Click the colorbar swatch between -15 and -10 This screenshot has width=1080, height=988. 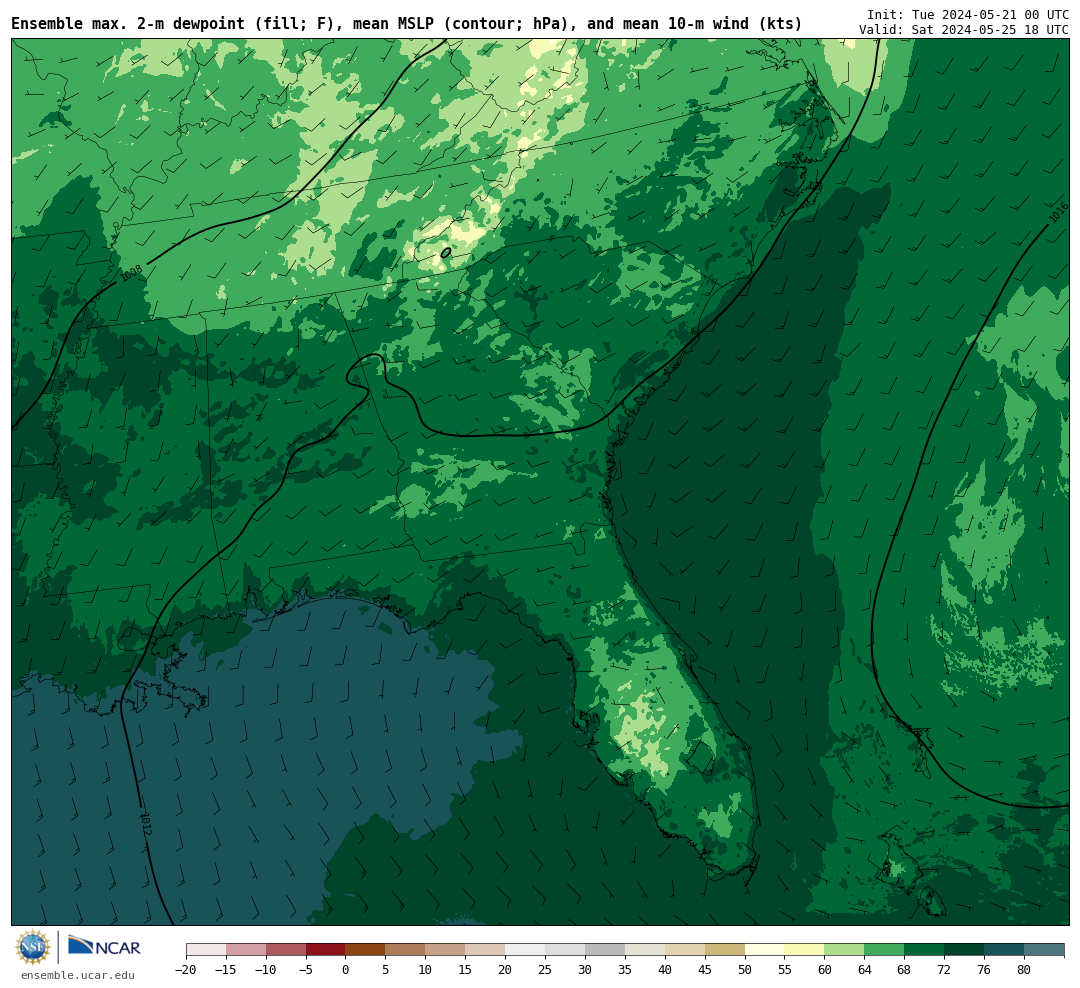click(x=246, y=949)
